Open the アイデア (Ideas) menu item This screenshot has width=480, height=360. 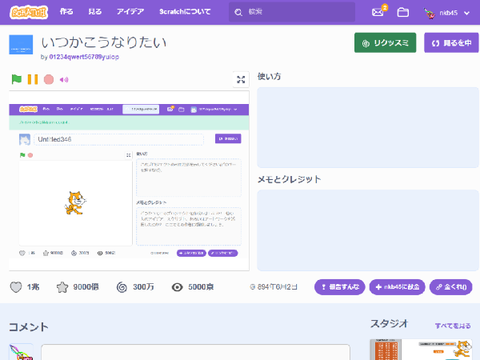[130, 12]
